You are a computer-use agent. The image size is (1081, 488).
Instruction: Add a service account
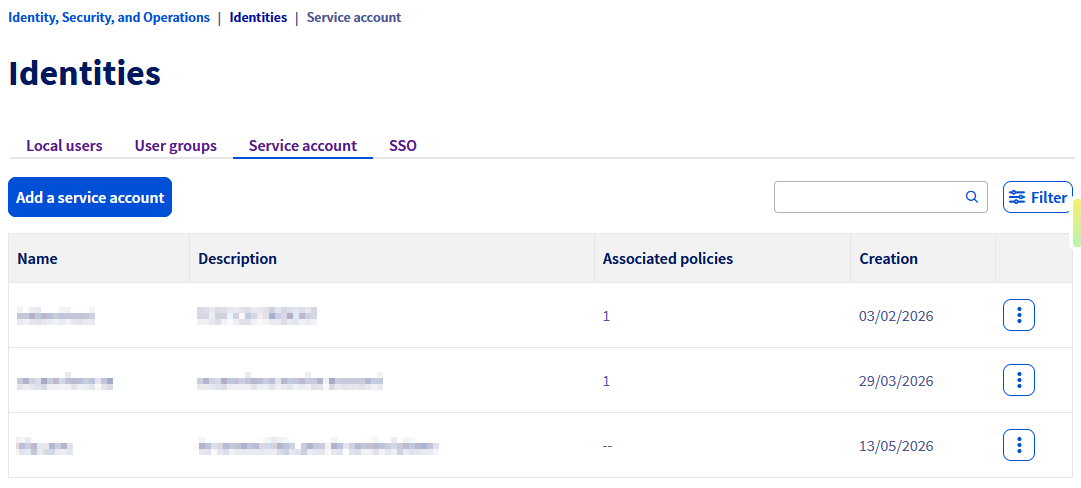[90, 197]
